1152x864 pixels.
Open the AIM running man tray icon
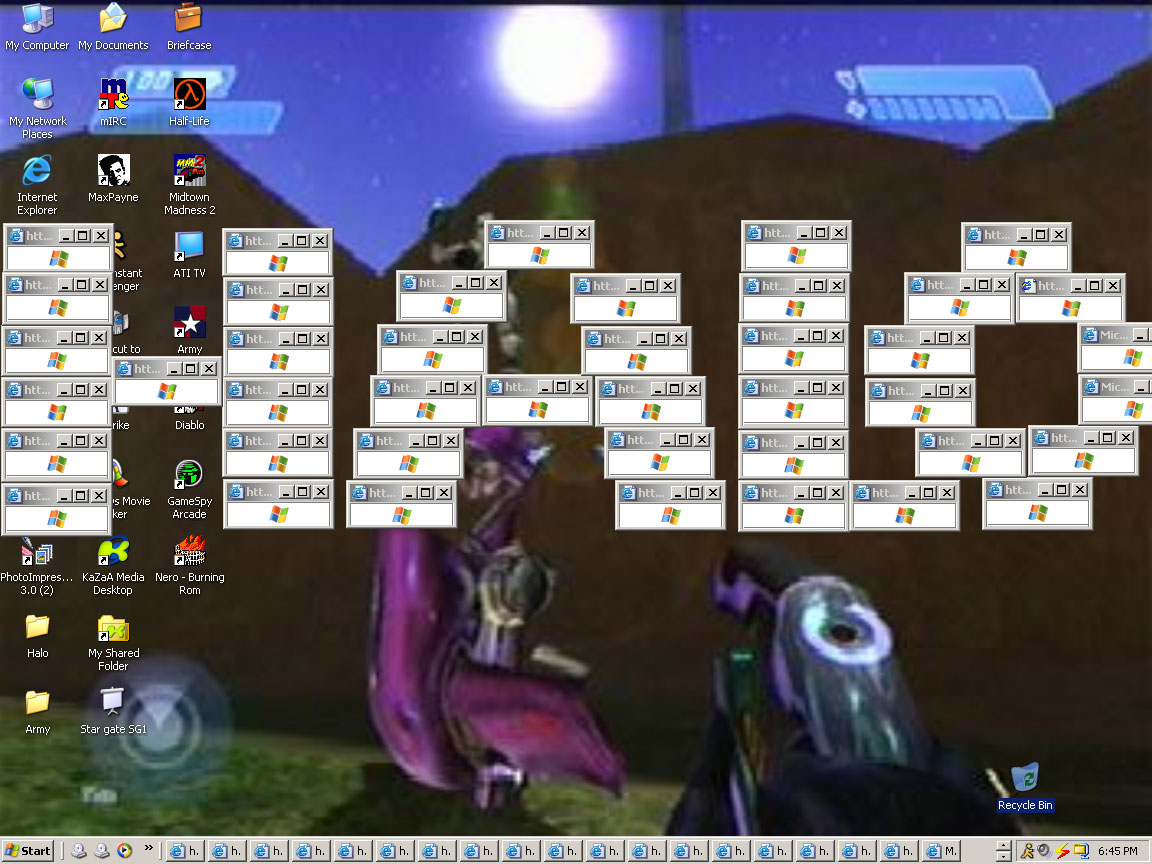coord(1027,851)
